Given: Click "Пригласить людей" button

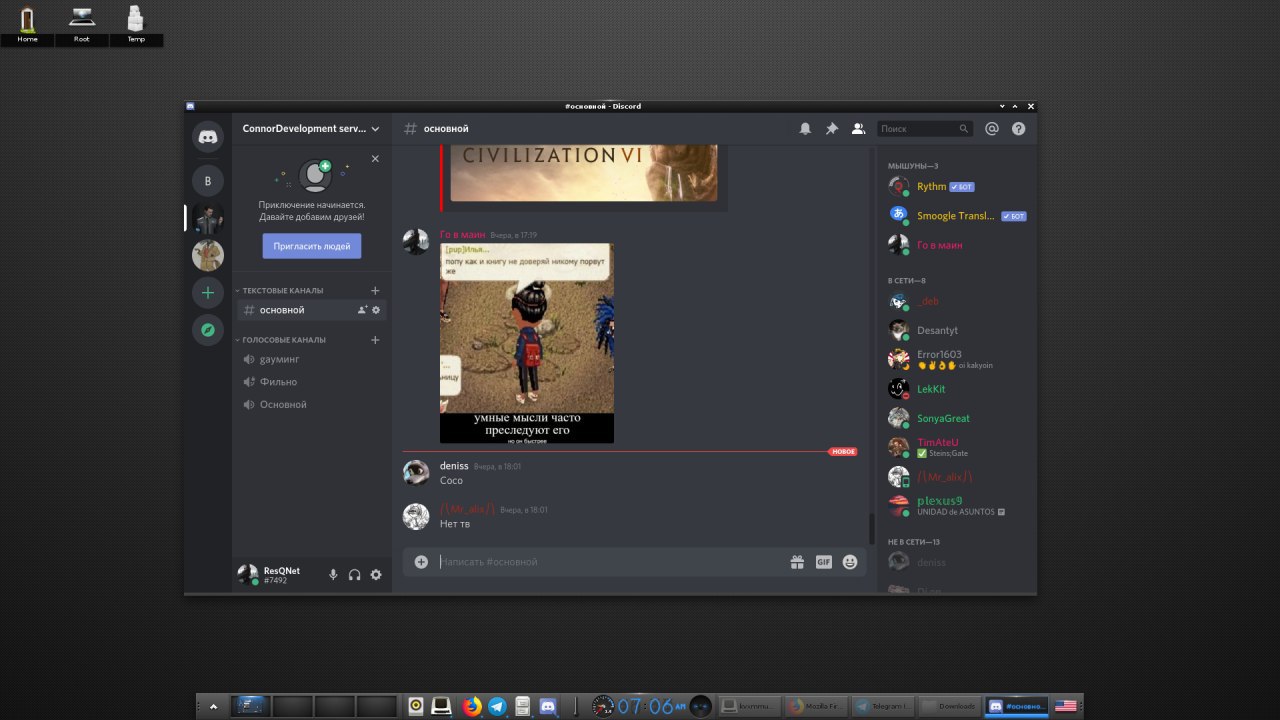Looking at the screenshot, I should [312, 246].
